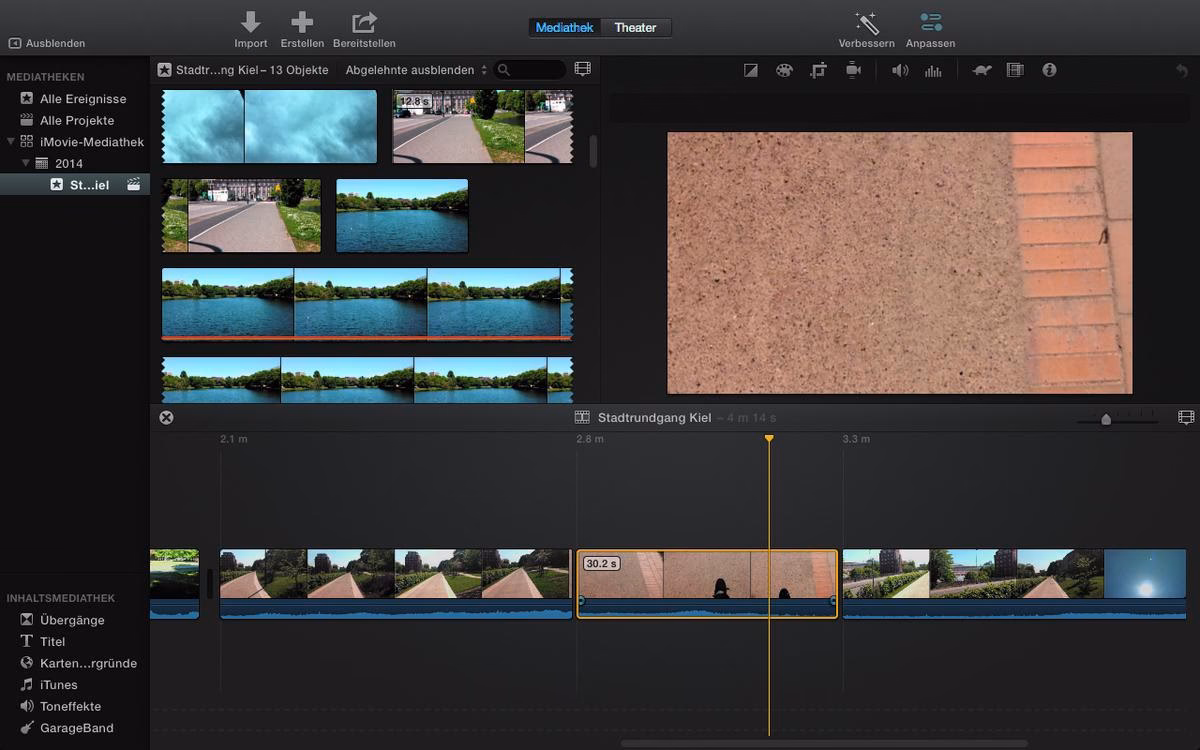Adjust the timeline zoom slider
This screenshot has height=750, width=1200.
point(1105,419)
